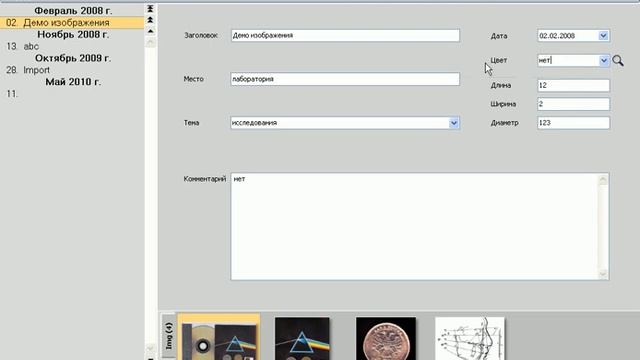The height and width of the screenshot is (360, 640).
Task: Click the magnifier search icon next to Цвет
Action: pyautogui.click(x=618, y=61)
